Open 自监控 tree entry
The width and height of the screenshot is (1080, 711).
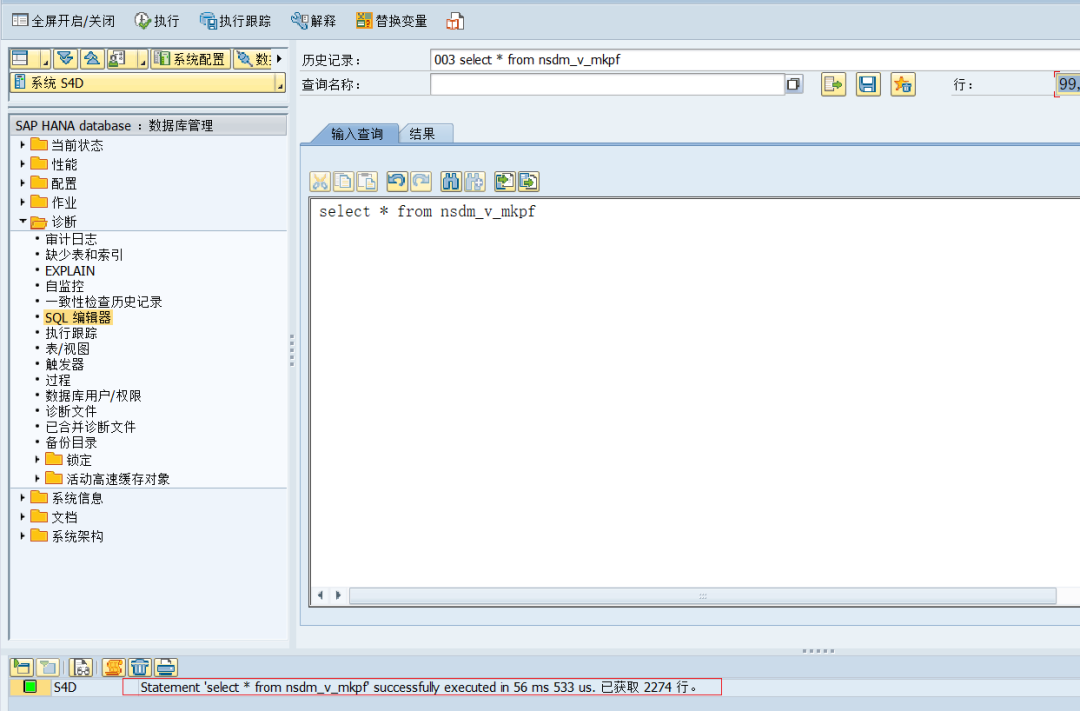[65, 286]
